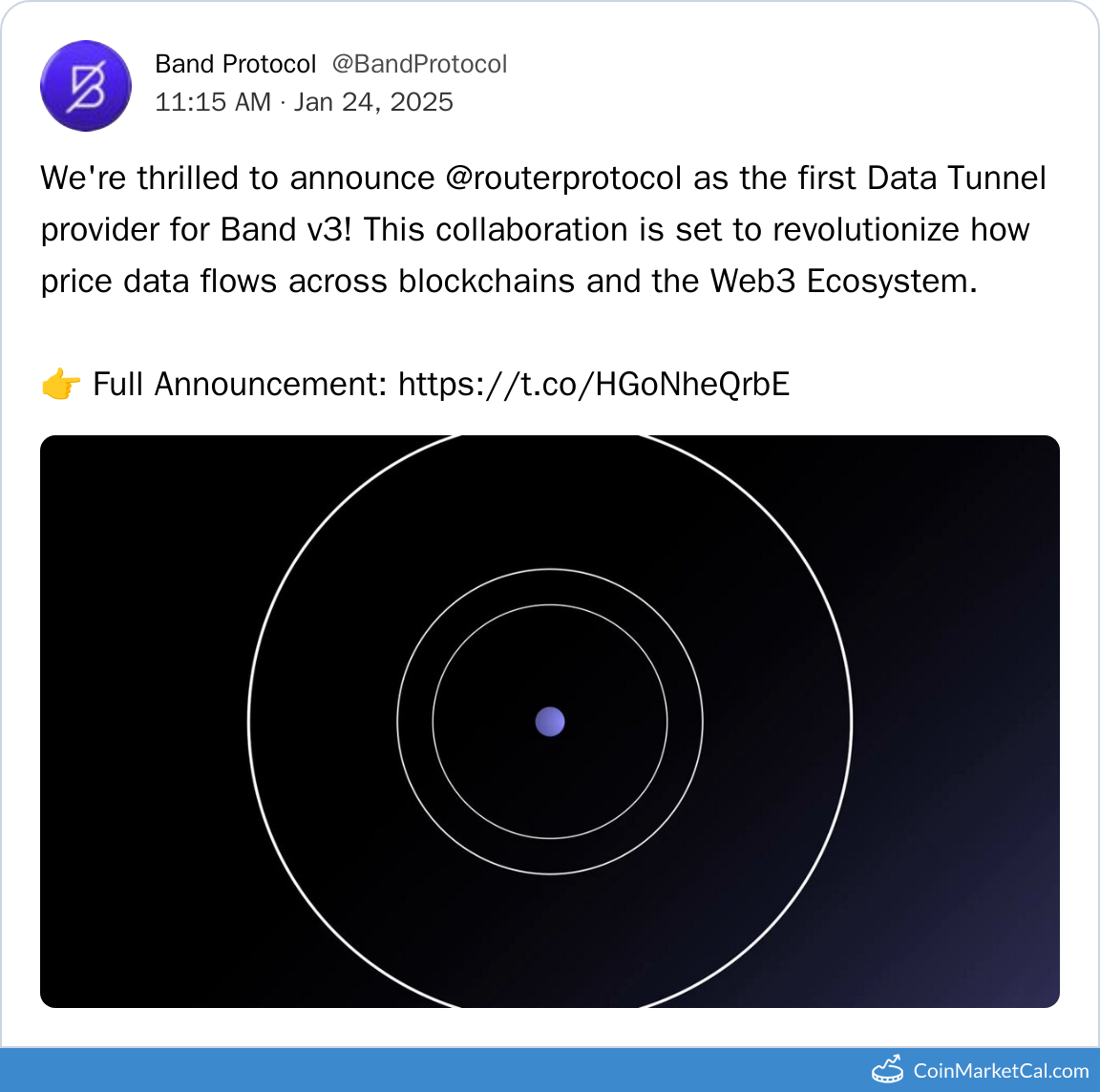
Task: Click the CoinMarketCal logo icon
Action: (888, 1069)
